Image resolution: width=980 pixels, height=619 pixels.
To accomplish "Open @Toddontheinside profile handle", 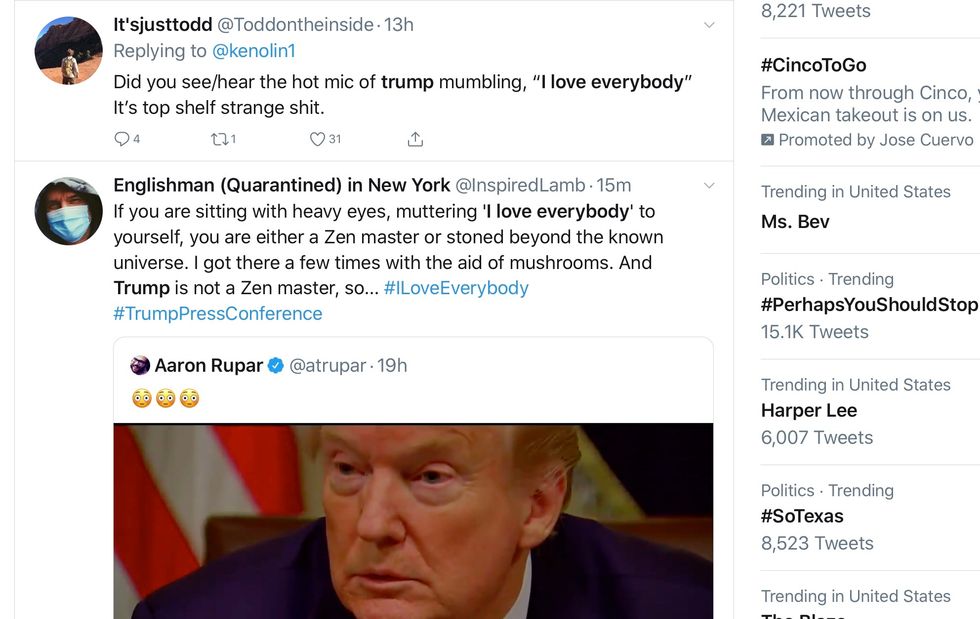I will pyautogui.click(x=295, y=25).
